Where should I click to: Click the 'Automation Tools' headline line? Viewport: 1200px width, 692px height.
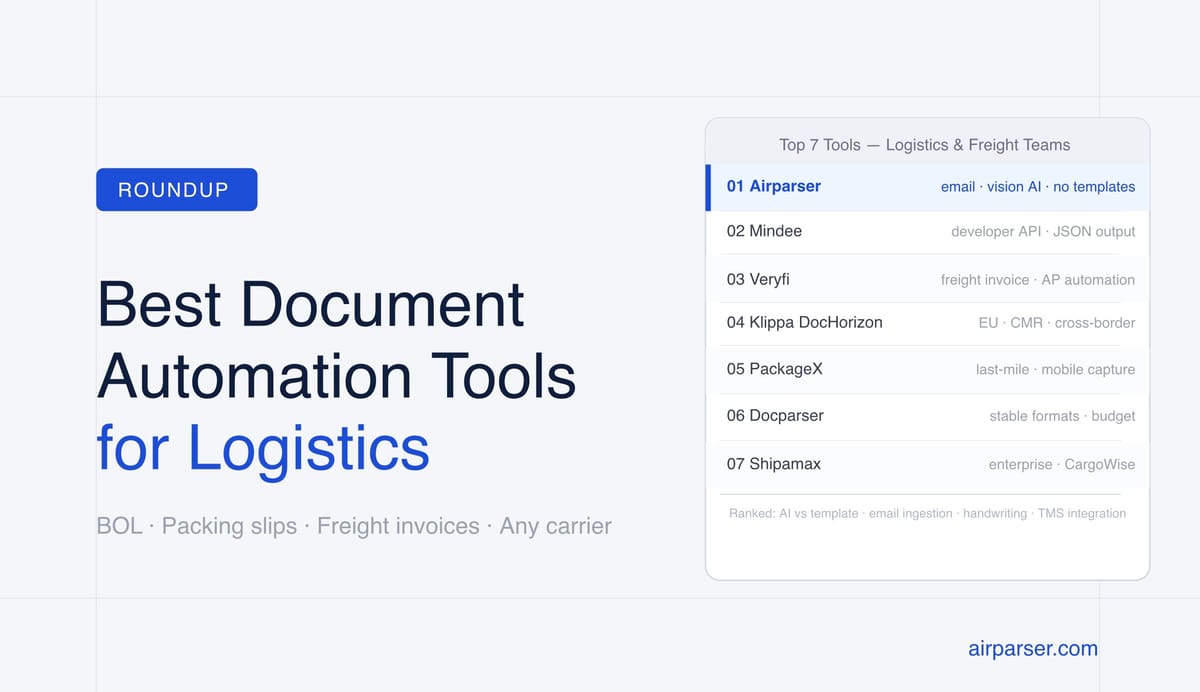(337, 376)
